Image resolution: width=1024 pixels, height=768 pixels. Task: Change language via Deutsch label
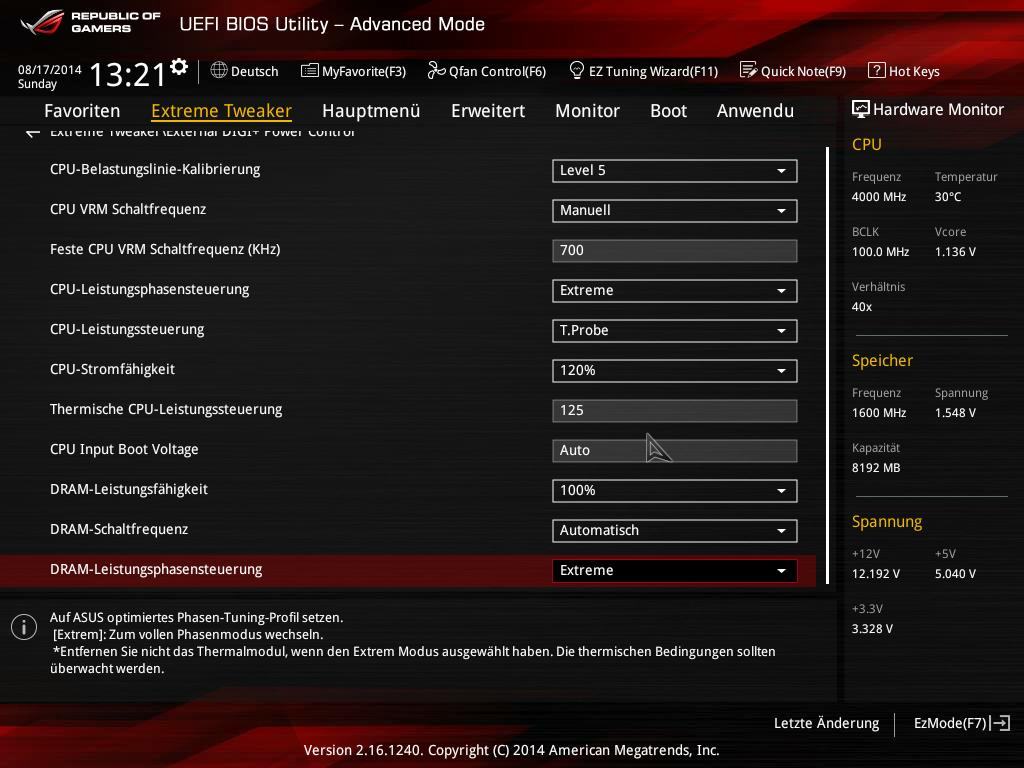coord(255,71)
